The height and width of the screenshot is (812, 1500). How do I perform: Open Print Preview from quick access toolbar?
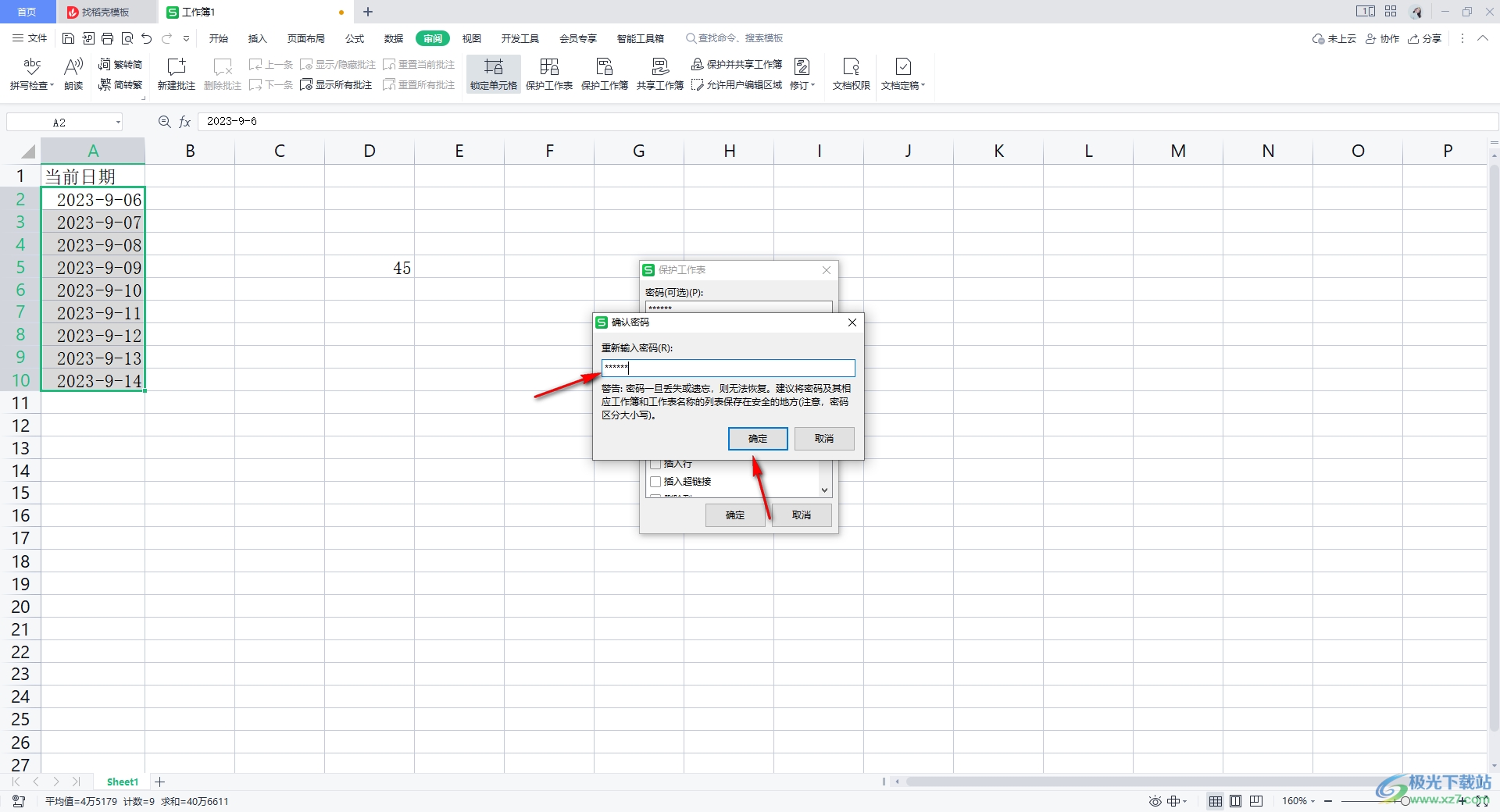127,38
